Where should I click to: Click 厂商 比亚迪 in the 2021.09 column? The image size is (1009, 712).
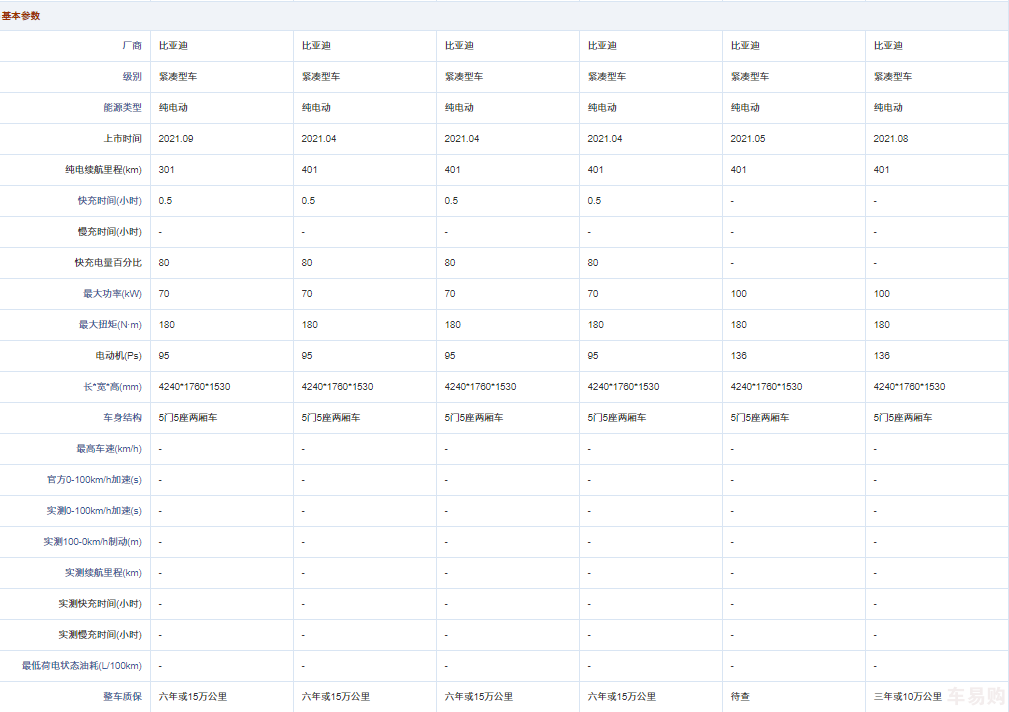click(173, 46)
